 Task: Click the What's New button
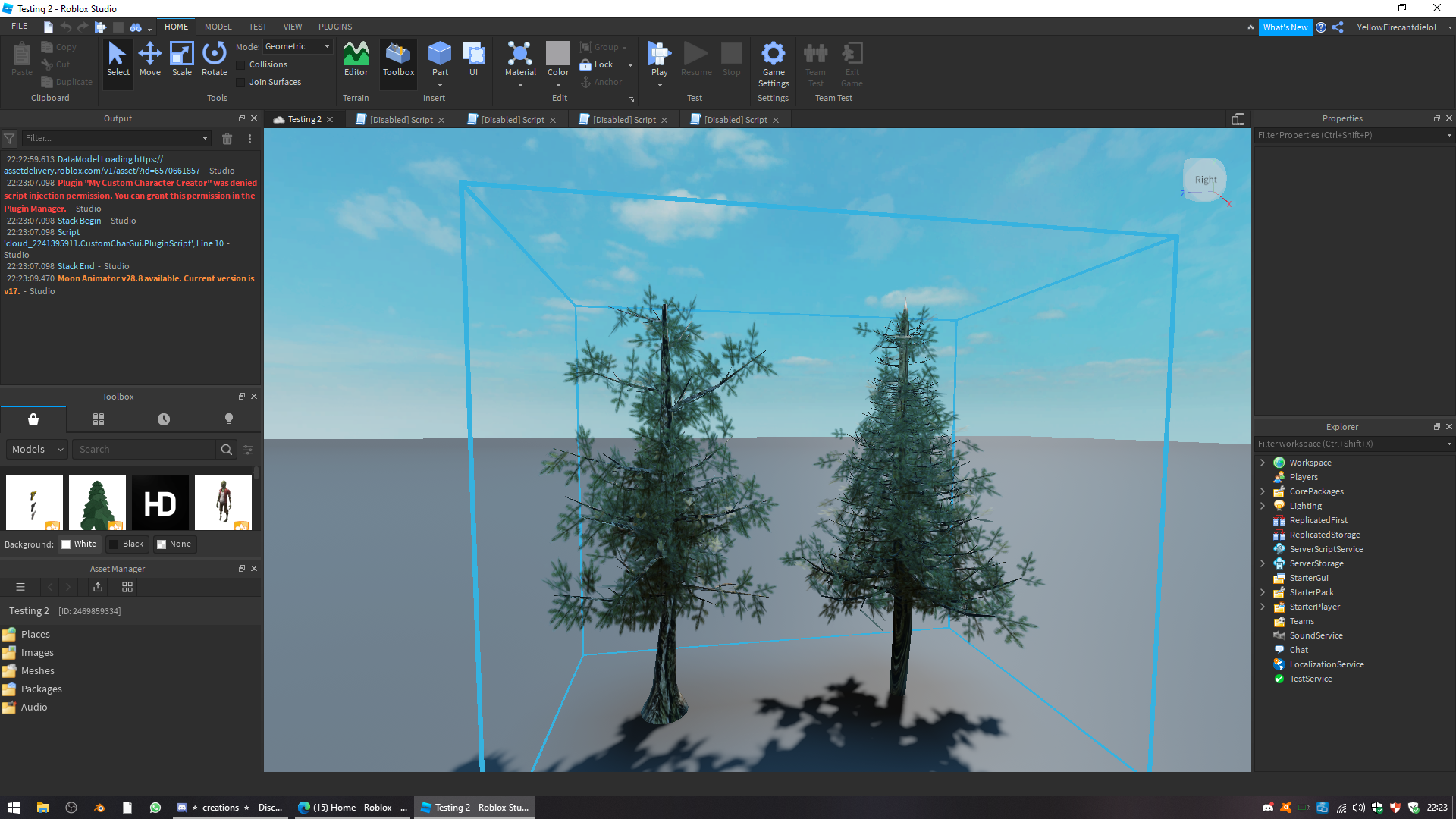pos(1285,27)
